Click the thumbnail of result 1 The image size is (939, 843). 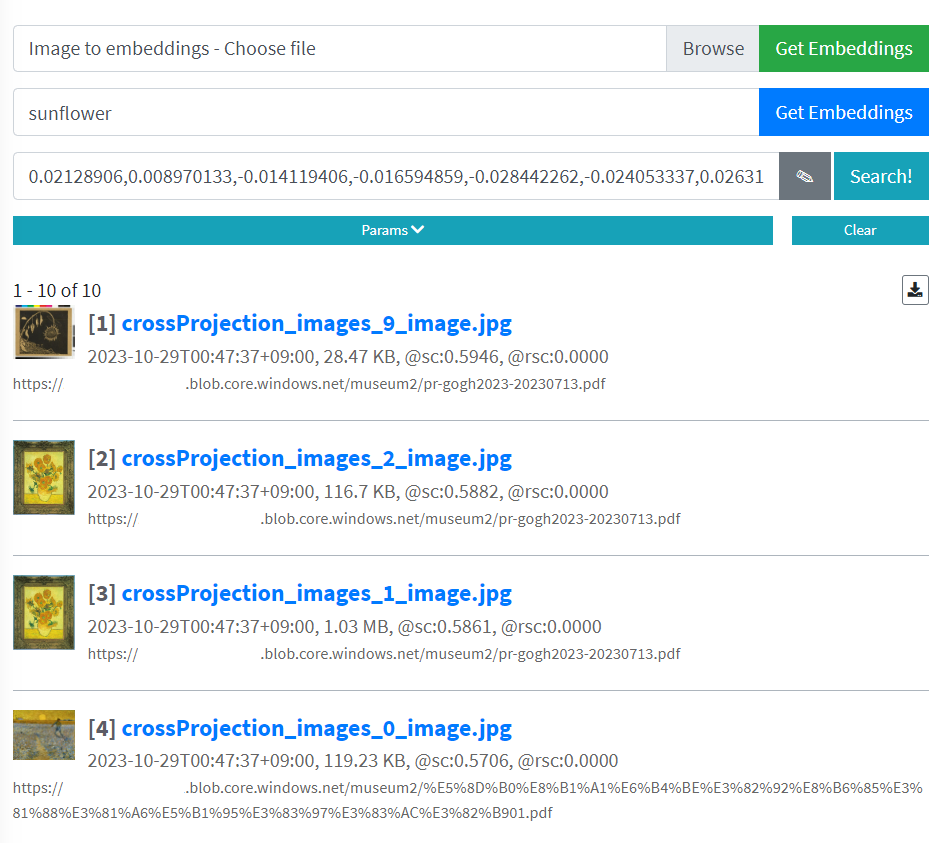click(44, 332)
